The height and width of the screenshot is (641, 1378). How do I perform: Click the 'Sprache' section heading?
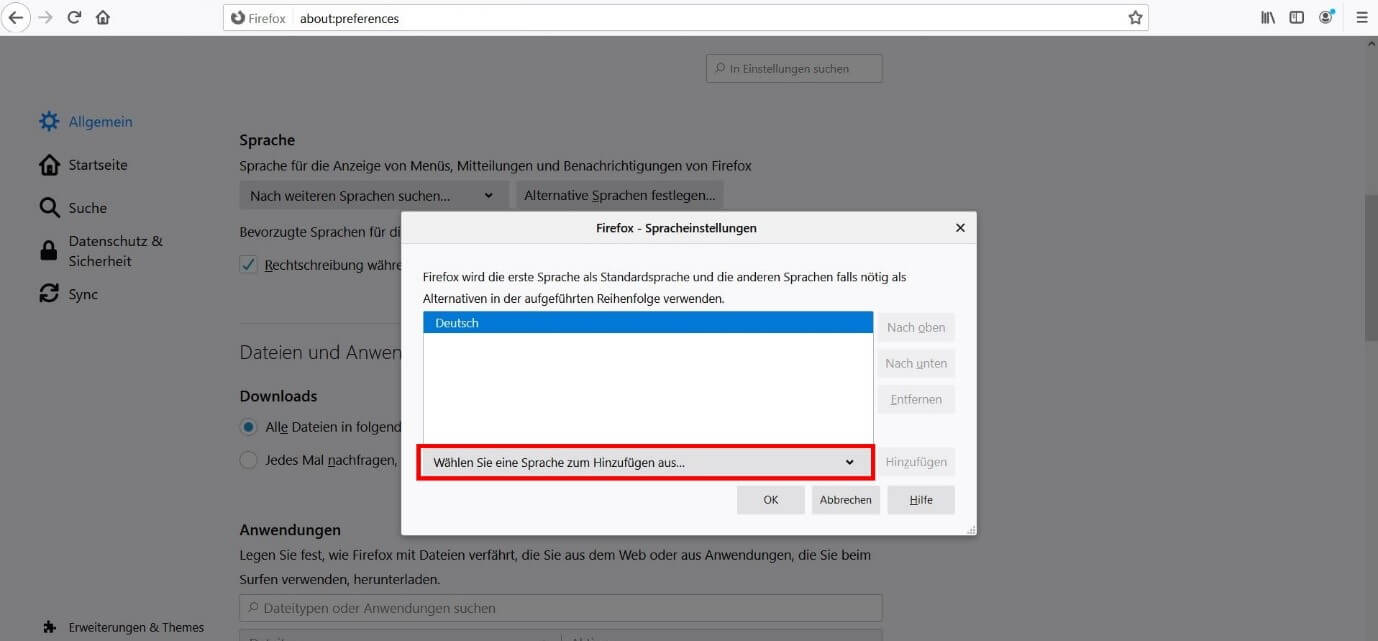(x=267, y=140)
